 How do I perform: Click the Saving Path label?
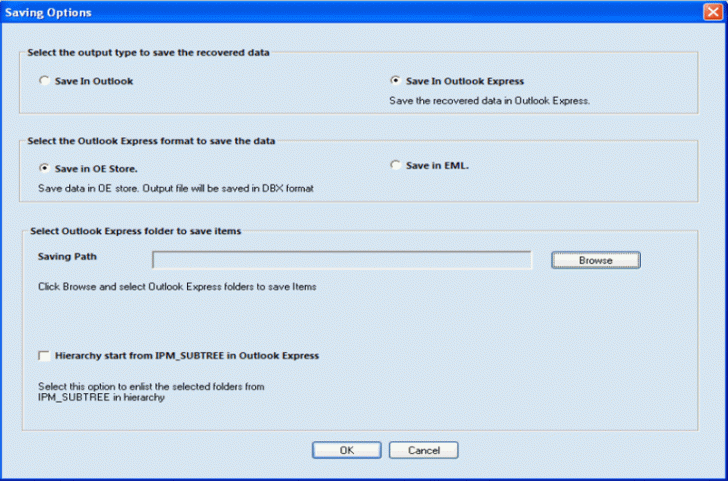(67, 257)
